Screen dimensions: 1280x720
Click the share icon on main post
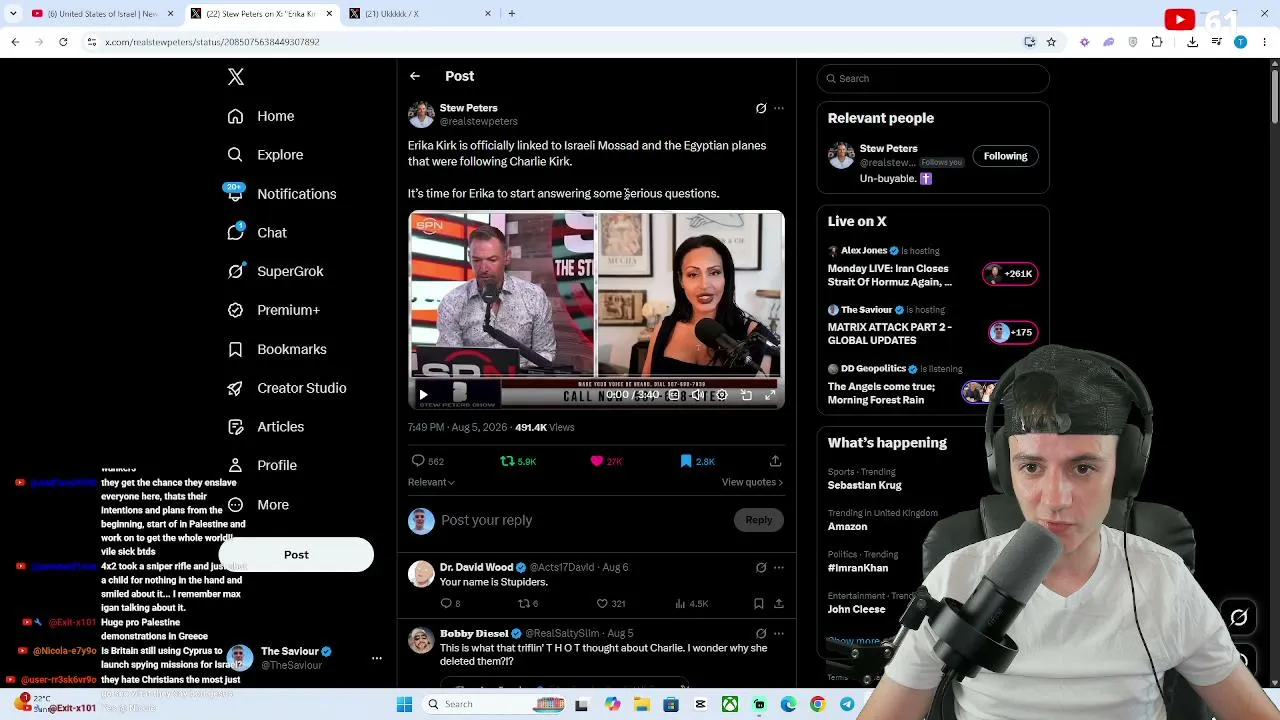[775, 461]
